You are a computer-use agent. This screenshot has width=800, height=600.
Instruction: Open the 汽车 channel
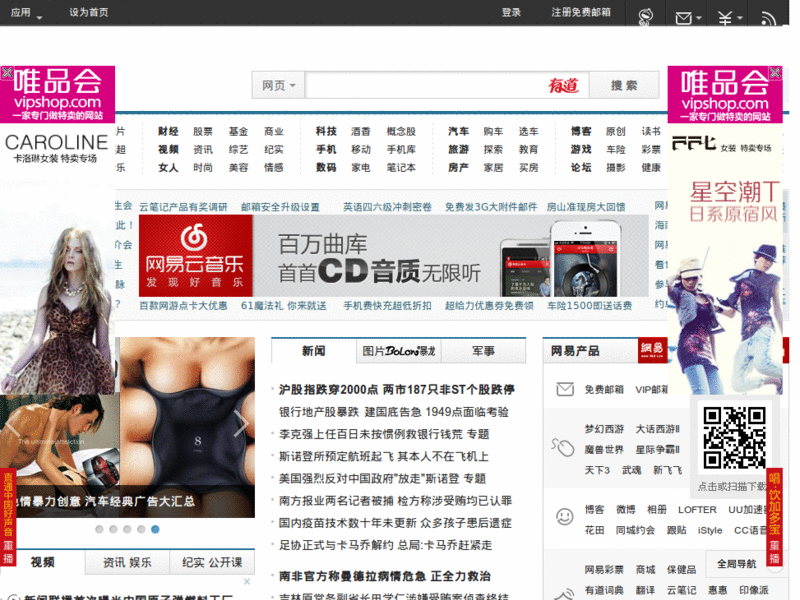pos(458,132)
